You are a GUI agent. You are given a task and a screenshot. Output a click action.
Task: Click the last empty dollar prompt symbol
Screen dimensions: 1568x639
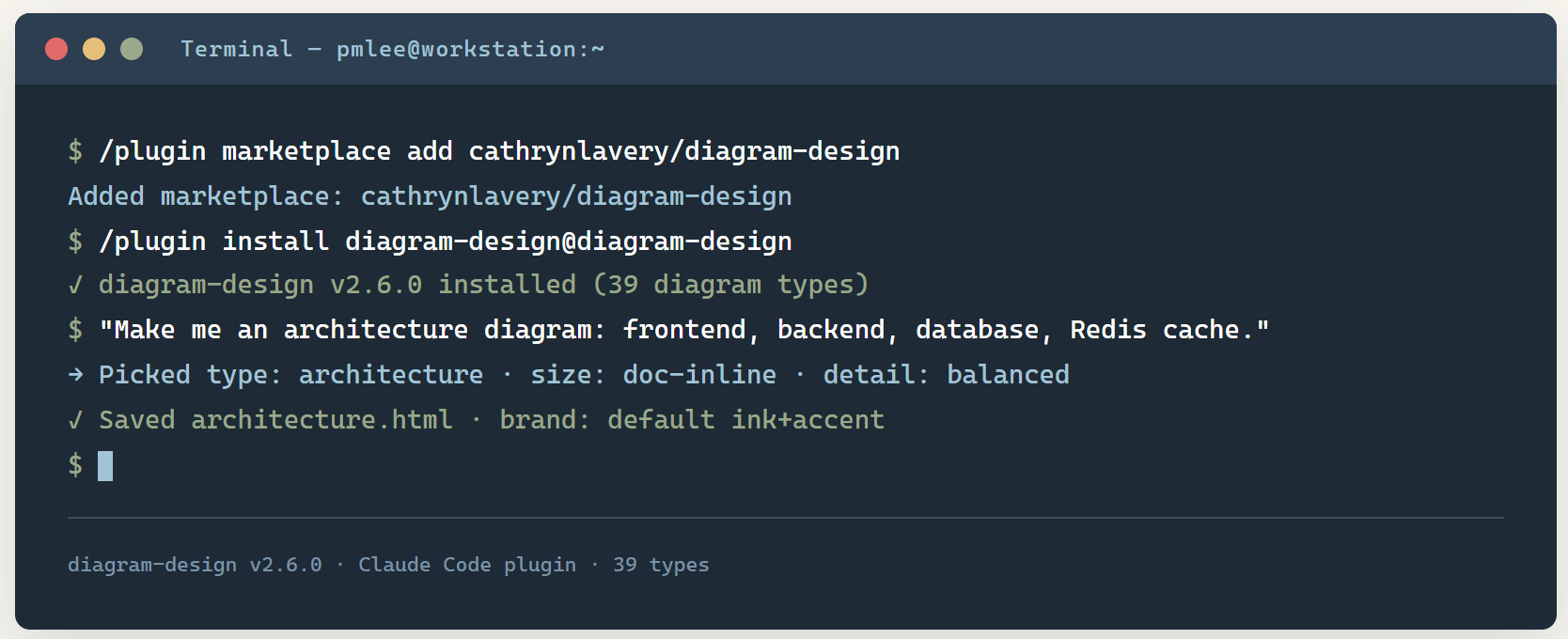pos(75,465)
